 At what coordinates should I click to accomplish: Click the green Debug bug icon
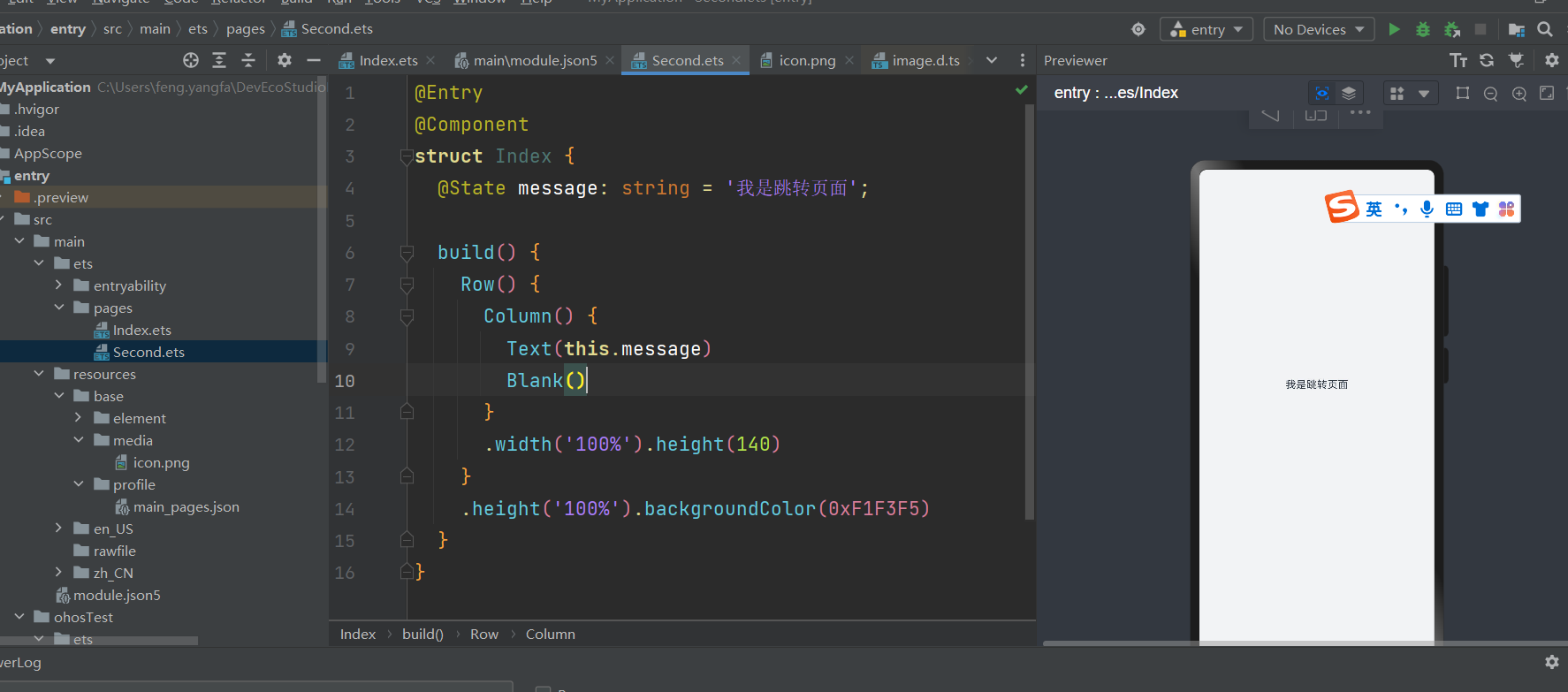click(1423, 29)
